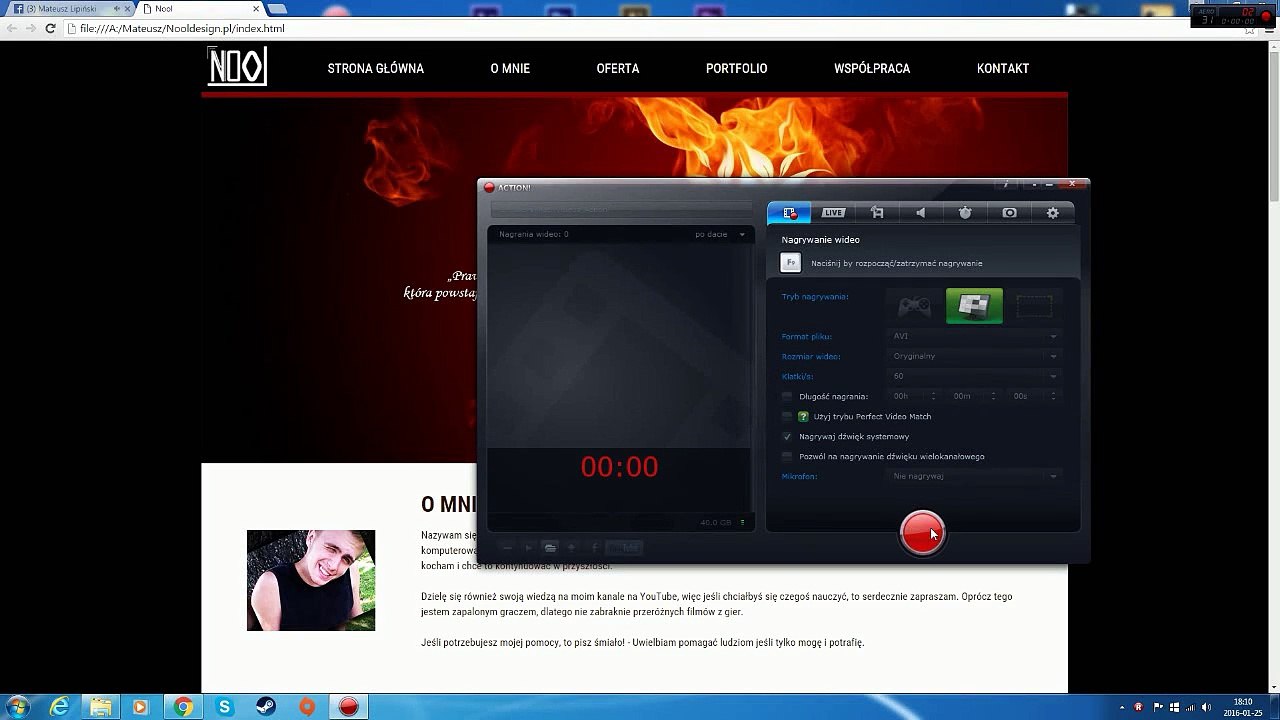Enable Użyj trybu Perfect Video Match checkbox
The width and height of the screenshot is (1280, 720).
787,416
